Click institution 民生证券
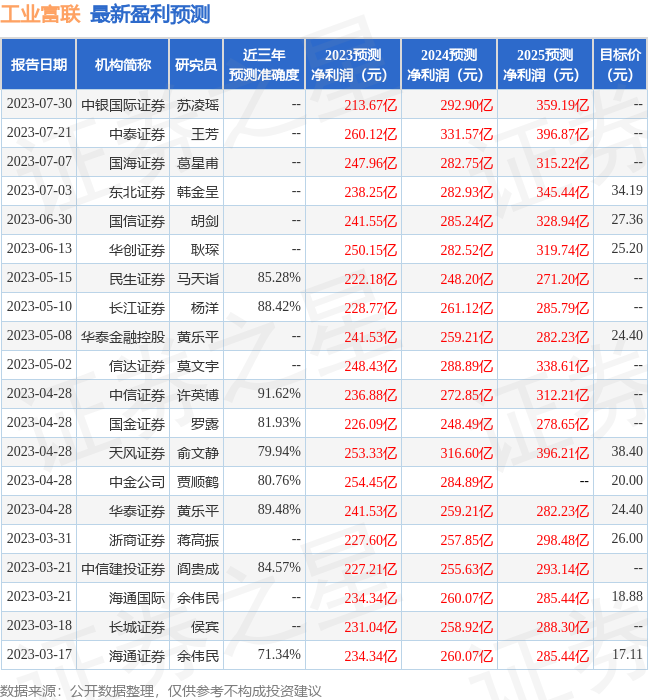The width and height of the screenshot is (648, 700). click(x=137, y=279)
